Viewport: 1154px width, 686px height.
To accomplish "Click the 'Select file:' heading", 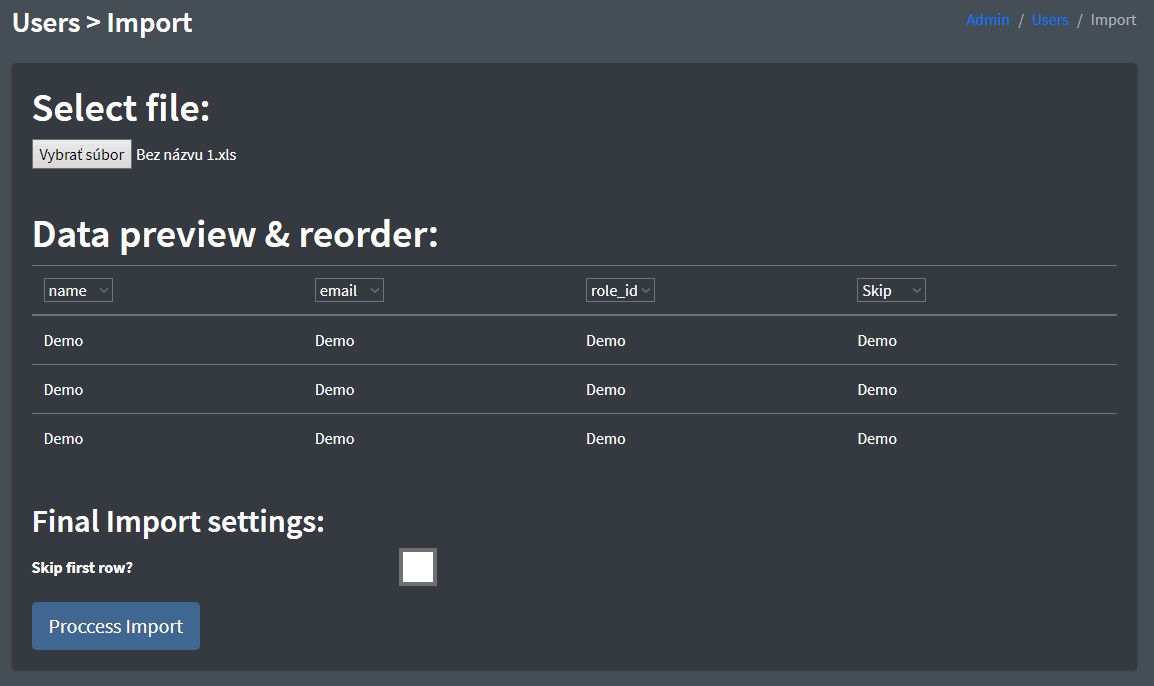I will pos(121,108).
